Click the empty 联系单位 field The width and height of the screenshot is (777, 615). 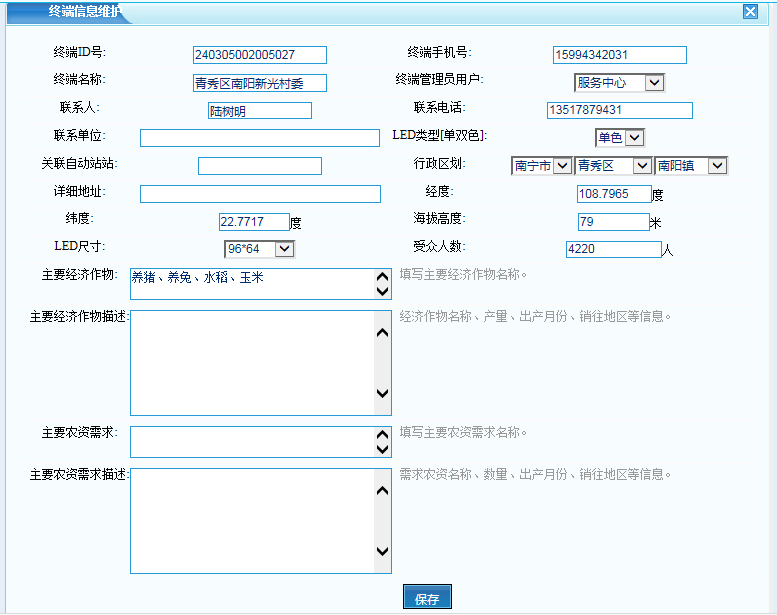(259, 138)
